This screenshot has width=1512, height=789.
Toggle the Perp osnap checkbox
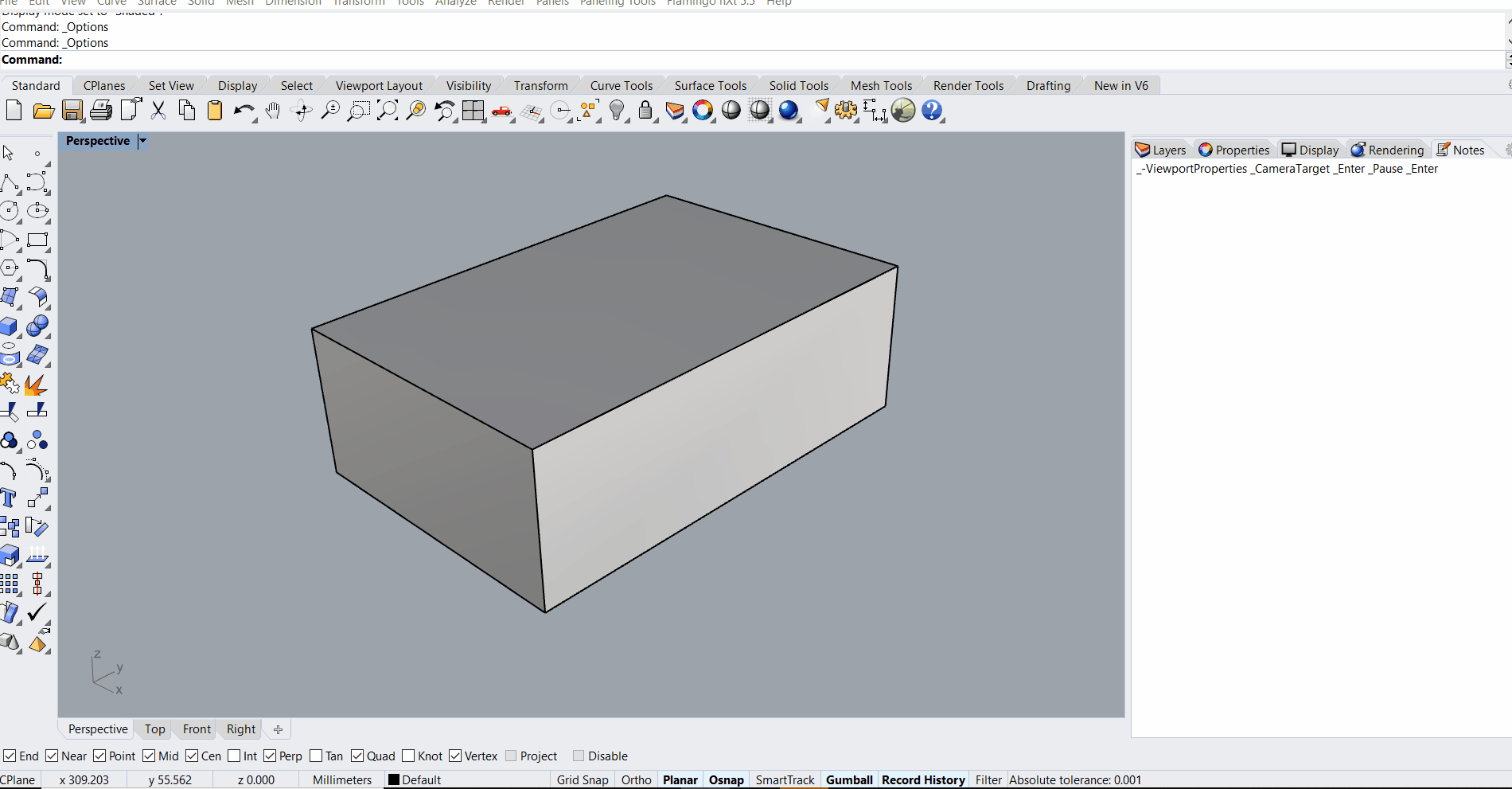[270, 756]
